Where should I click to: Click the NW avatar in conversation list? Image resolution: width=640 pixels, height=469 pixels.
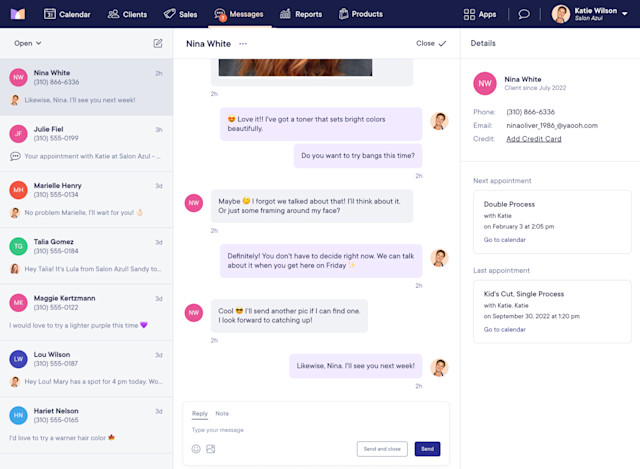tap(18, 77)
